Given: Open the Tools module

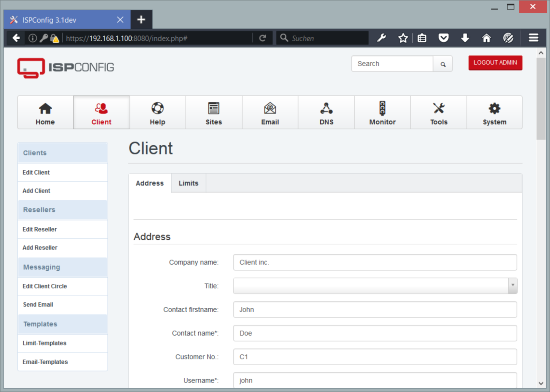Looking at the screenshot, I should (x=438, y=113).
